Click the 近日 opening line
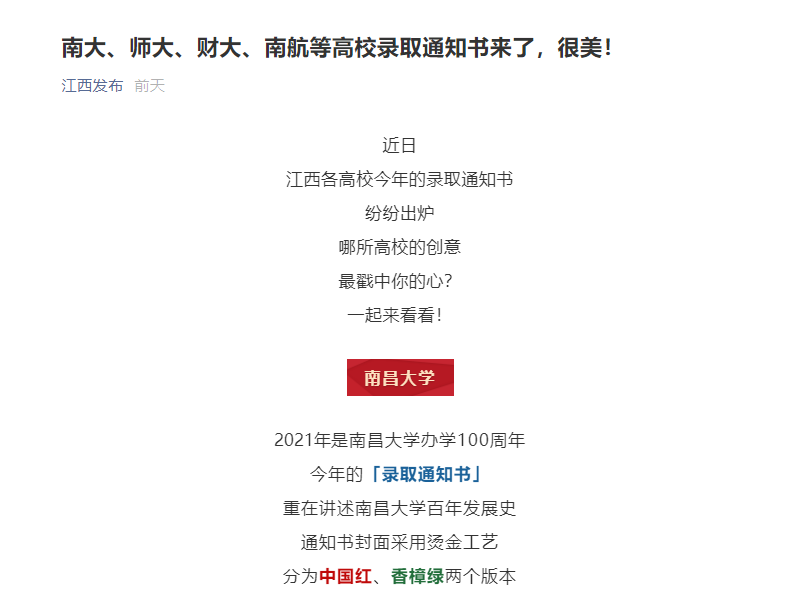Screen dimensions: 800x600 (x=400, y=146)
